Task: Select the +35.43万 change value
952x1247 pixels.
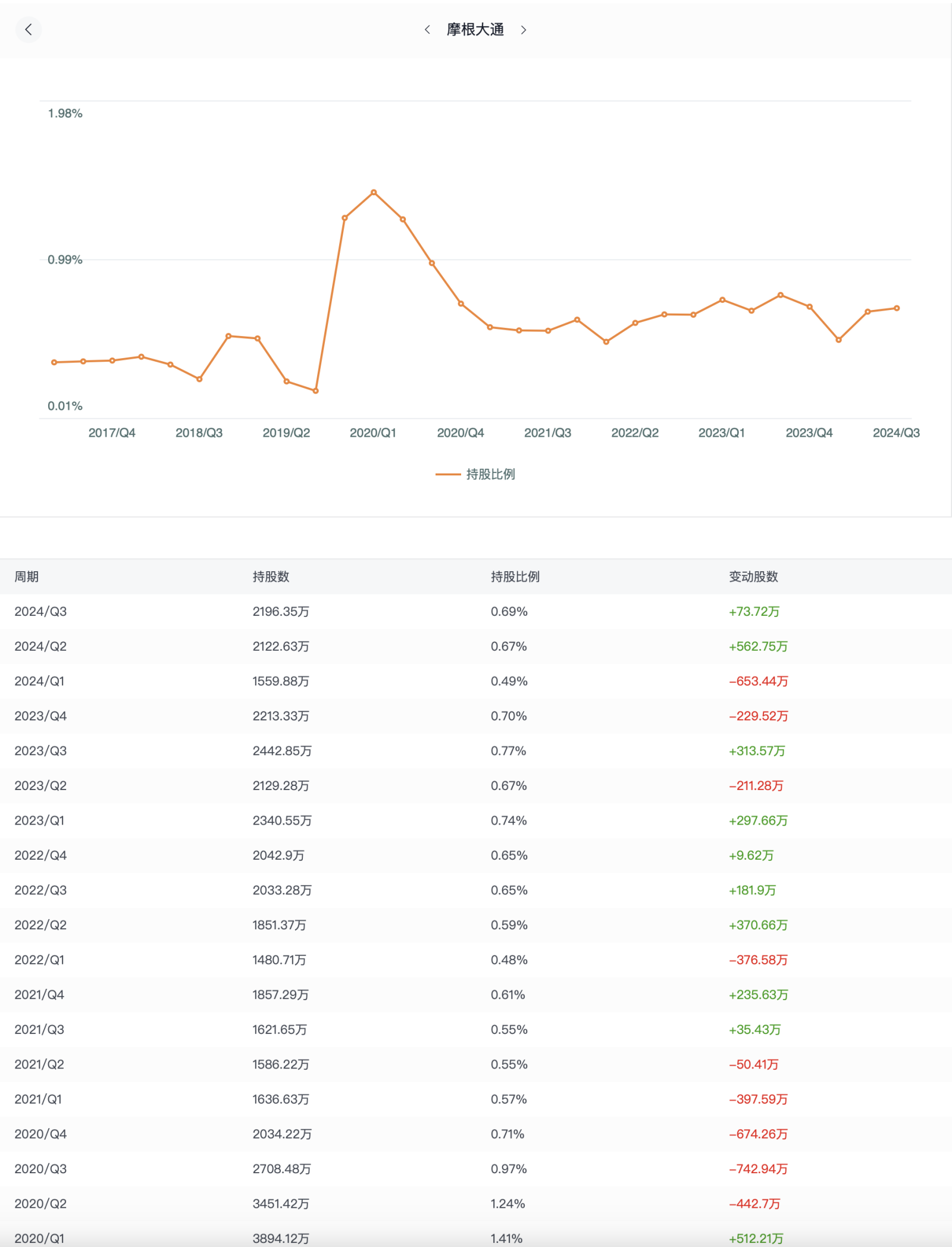Action: click(x=755, y=1029)
